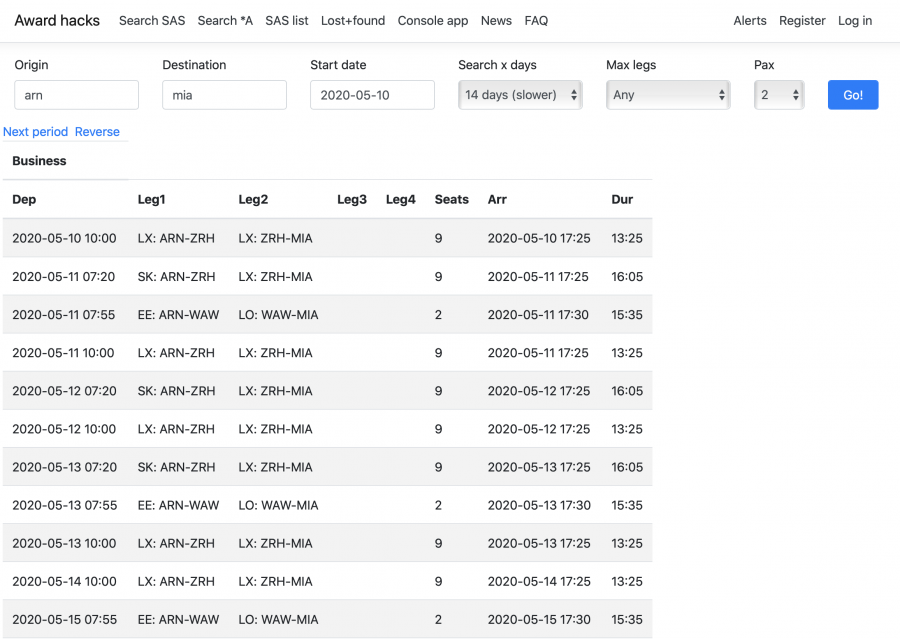900x639 pixels.
Task: Open the Console app link
Action: pyautogui.click(x=433, y=21)
